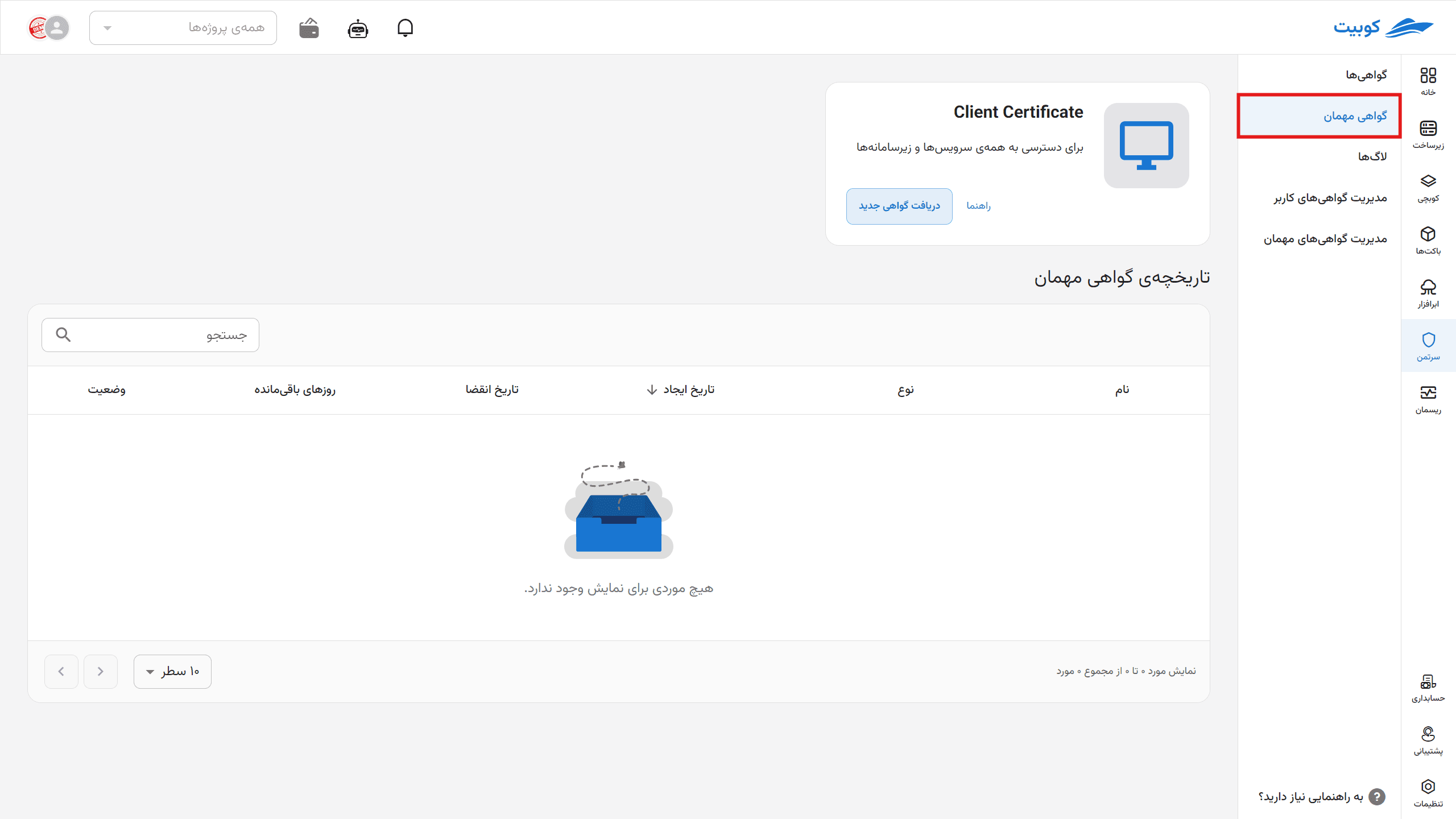Click دریافت گواهی جدید button

click(899, 206)
